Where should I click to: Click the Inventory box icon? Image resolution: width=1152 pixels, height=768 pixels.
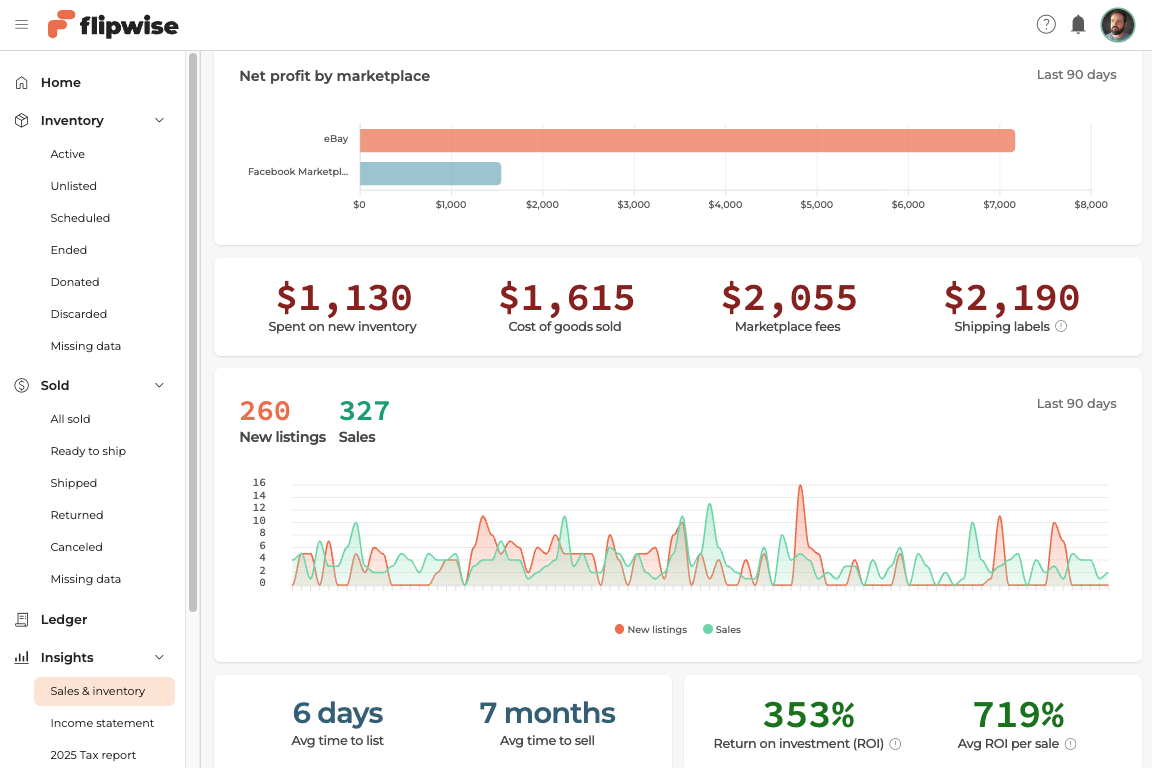point(22,121)
